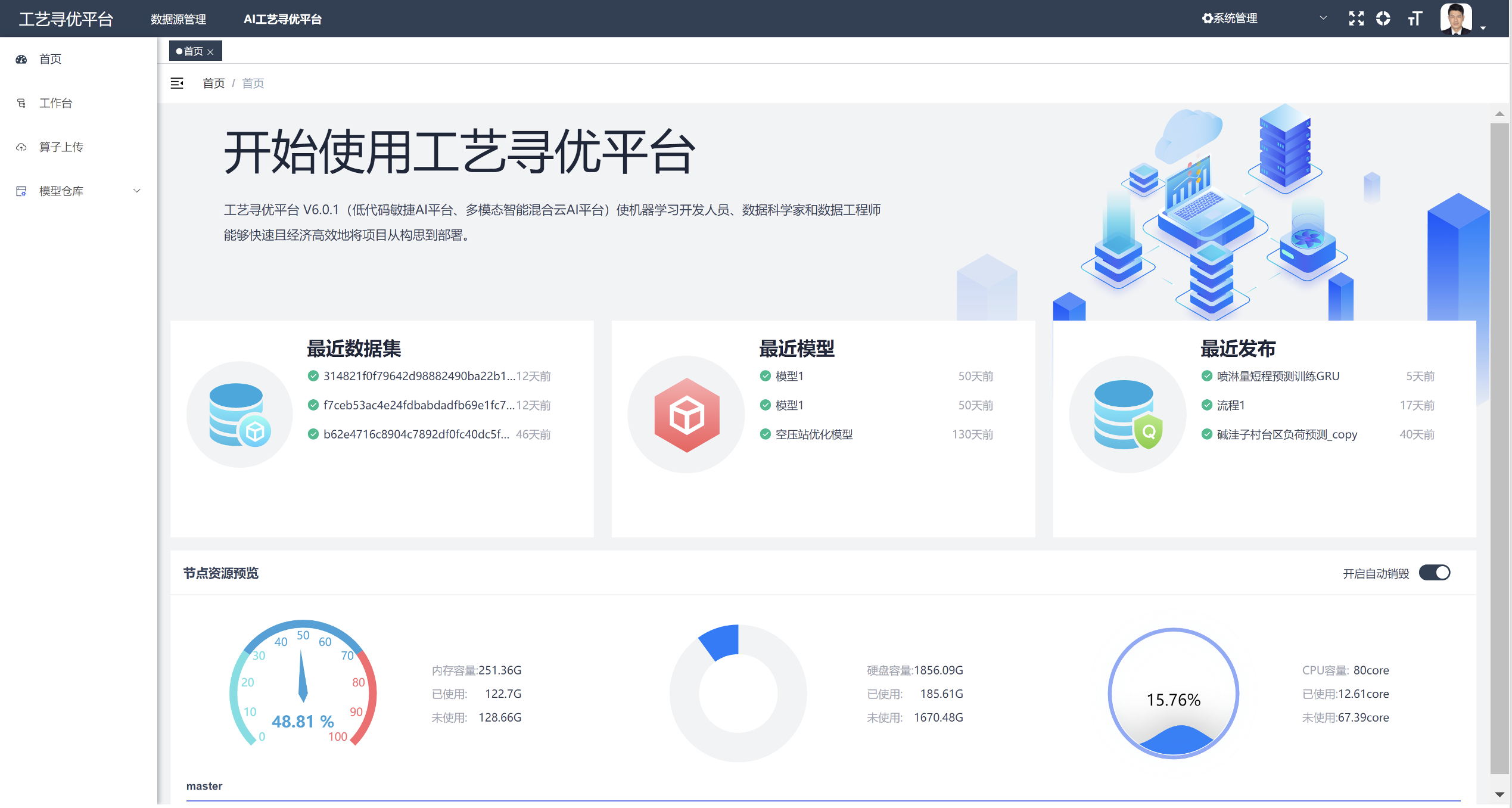Open the 系统管理 dropdown arrow
This screenshot has width=1512, height=808.
(x=1323, y=18)
